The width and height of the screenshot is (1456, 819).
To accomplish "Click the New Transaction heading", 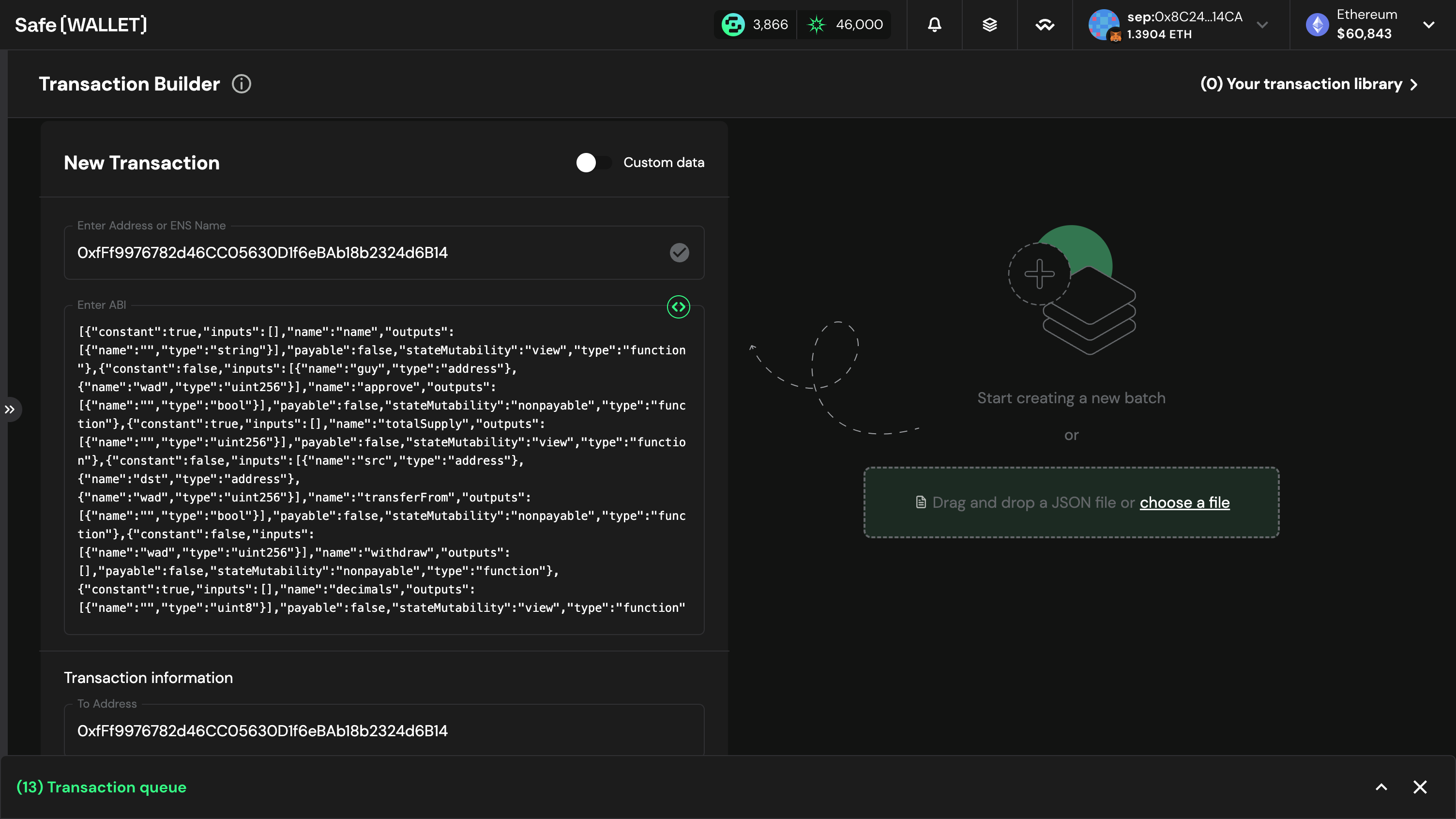I will (x=141, y=163).
